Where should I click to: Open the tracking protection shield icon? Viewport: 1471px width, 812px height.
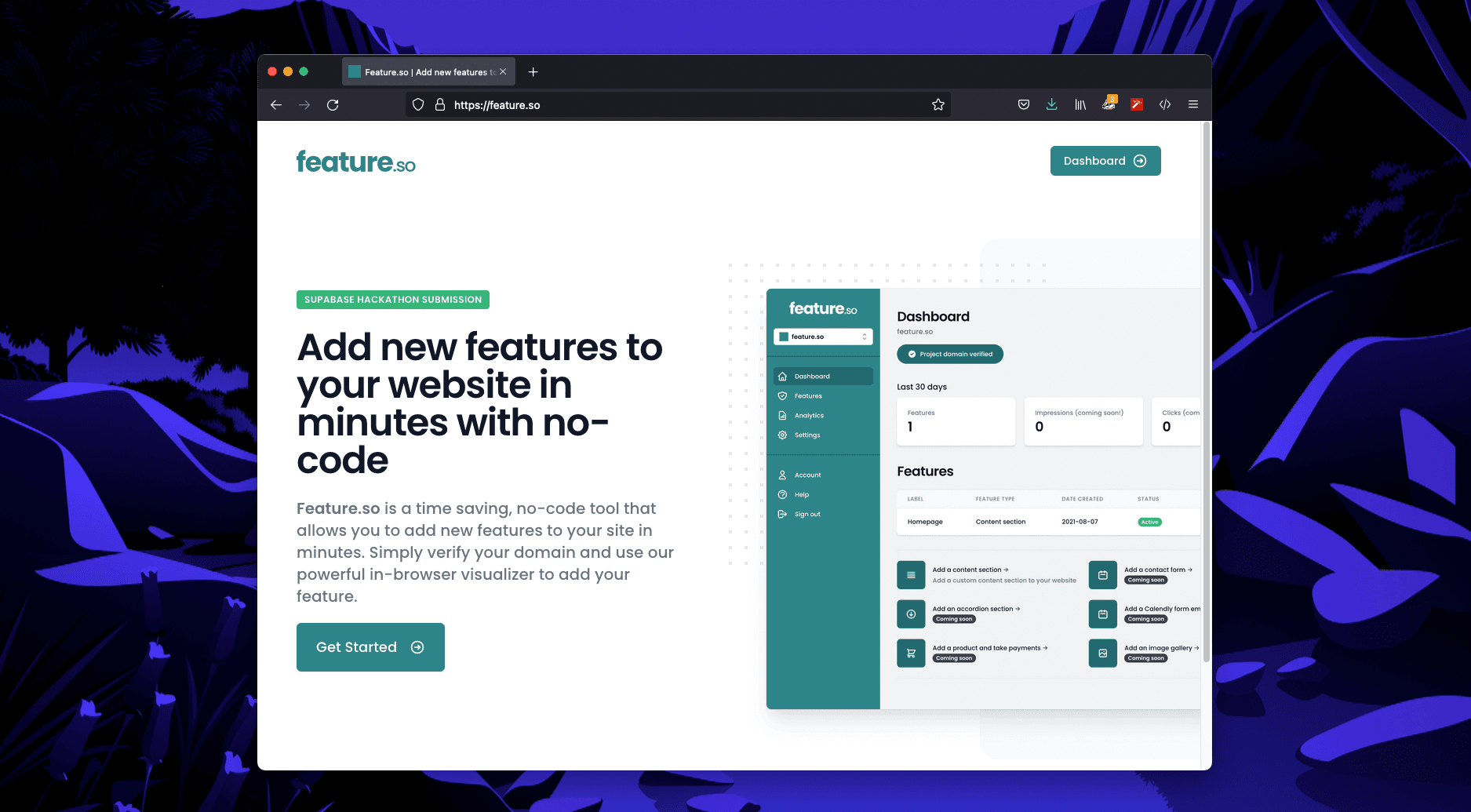(x=418, y=104)
